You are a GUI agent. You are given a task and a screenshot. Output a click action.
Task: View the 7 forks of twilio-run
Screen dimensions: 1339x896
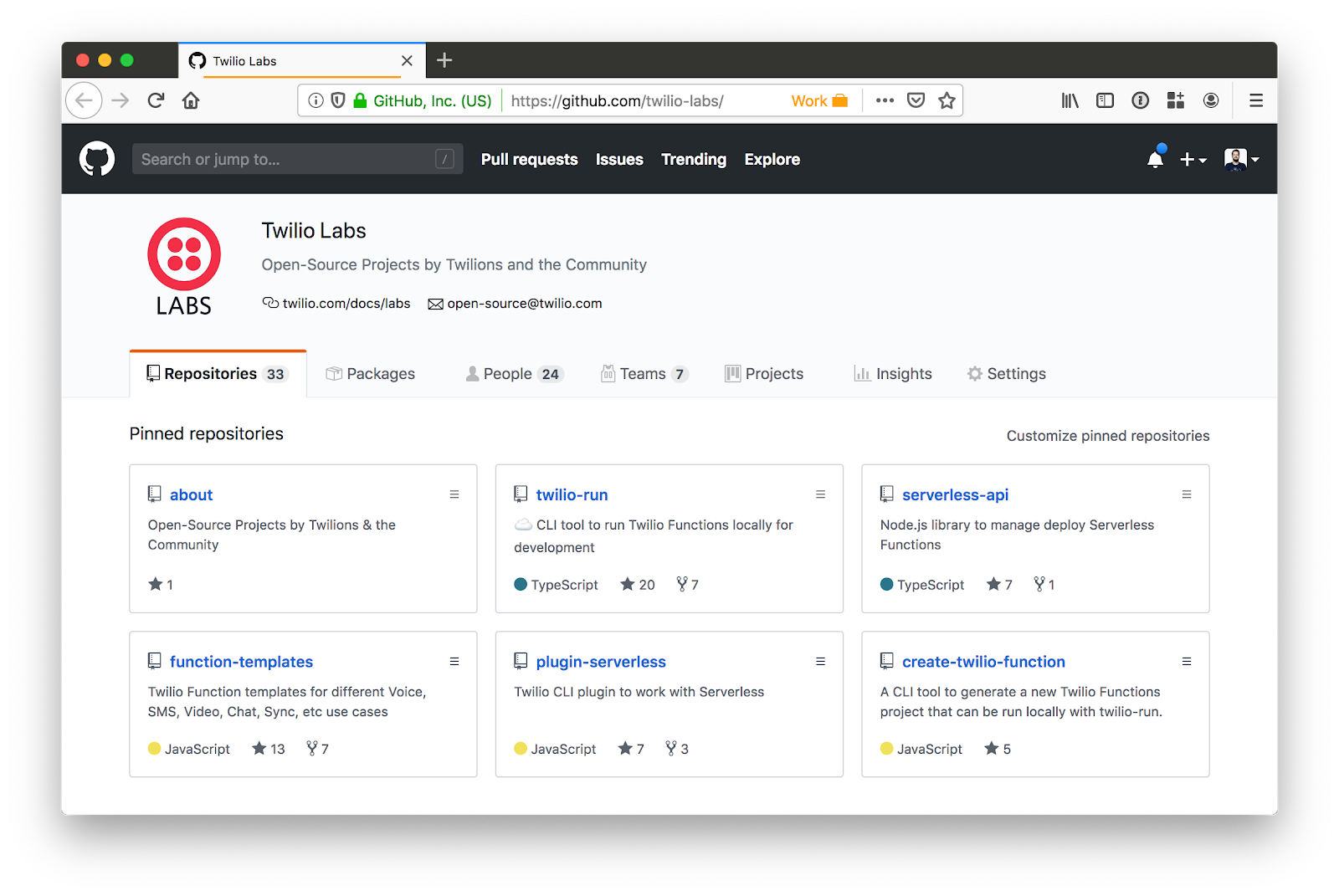pyautogui.click(x=688, y=585)
